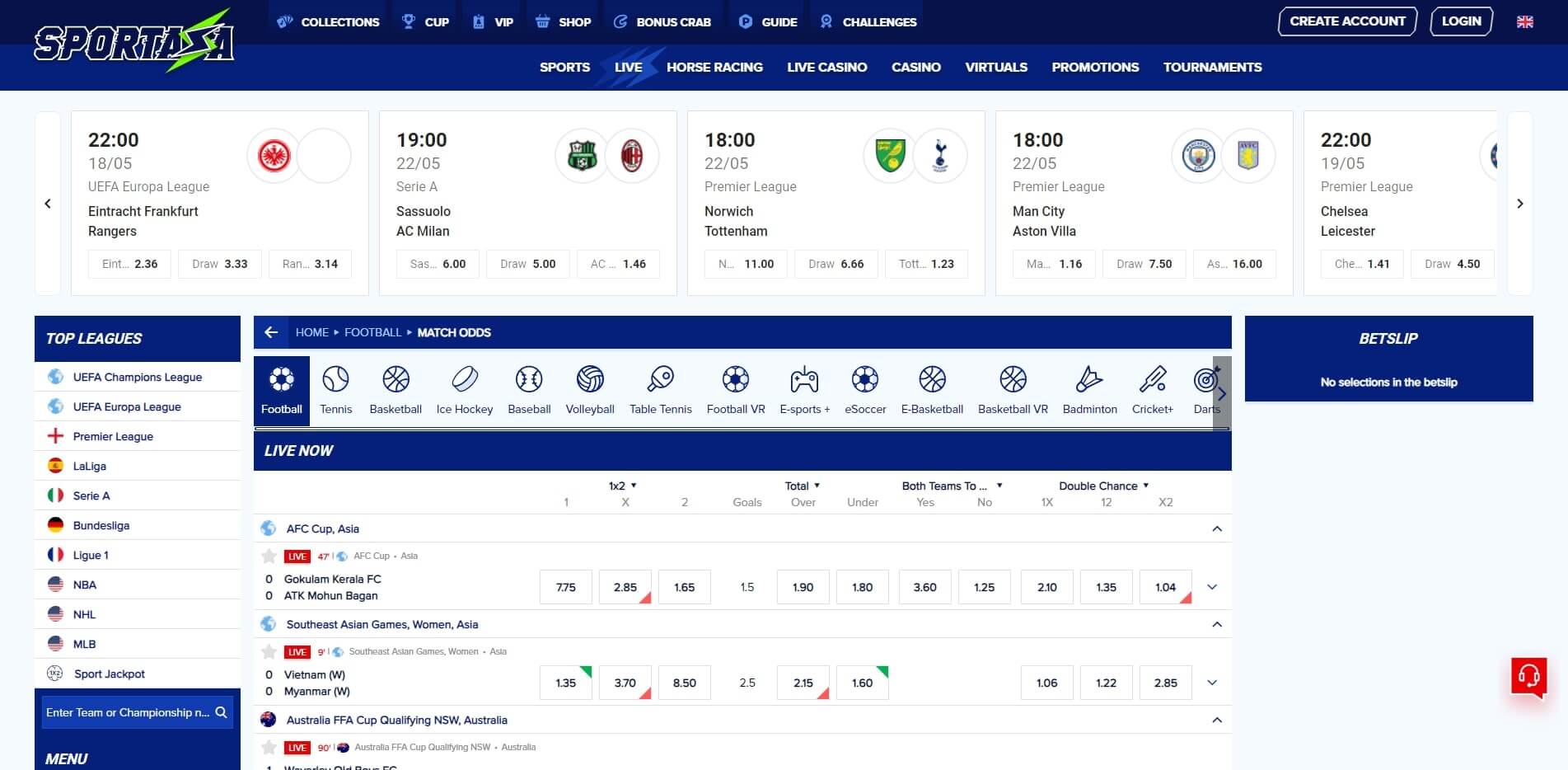The height and width of the screenshot is (770, 1568).
Task: Click the search magnifier icon
Action: 221,712
